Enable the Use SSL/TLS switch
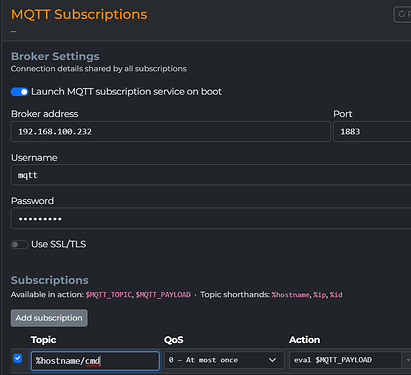Screen dimensions: 411x375 click(x=19, y=244)
